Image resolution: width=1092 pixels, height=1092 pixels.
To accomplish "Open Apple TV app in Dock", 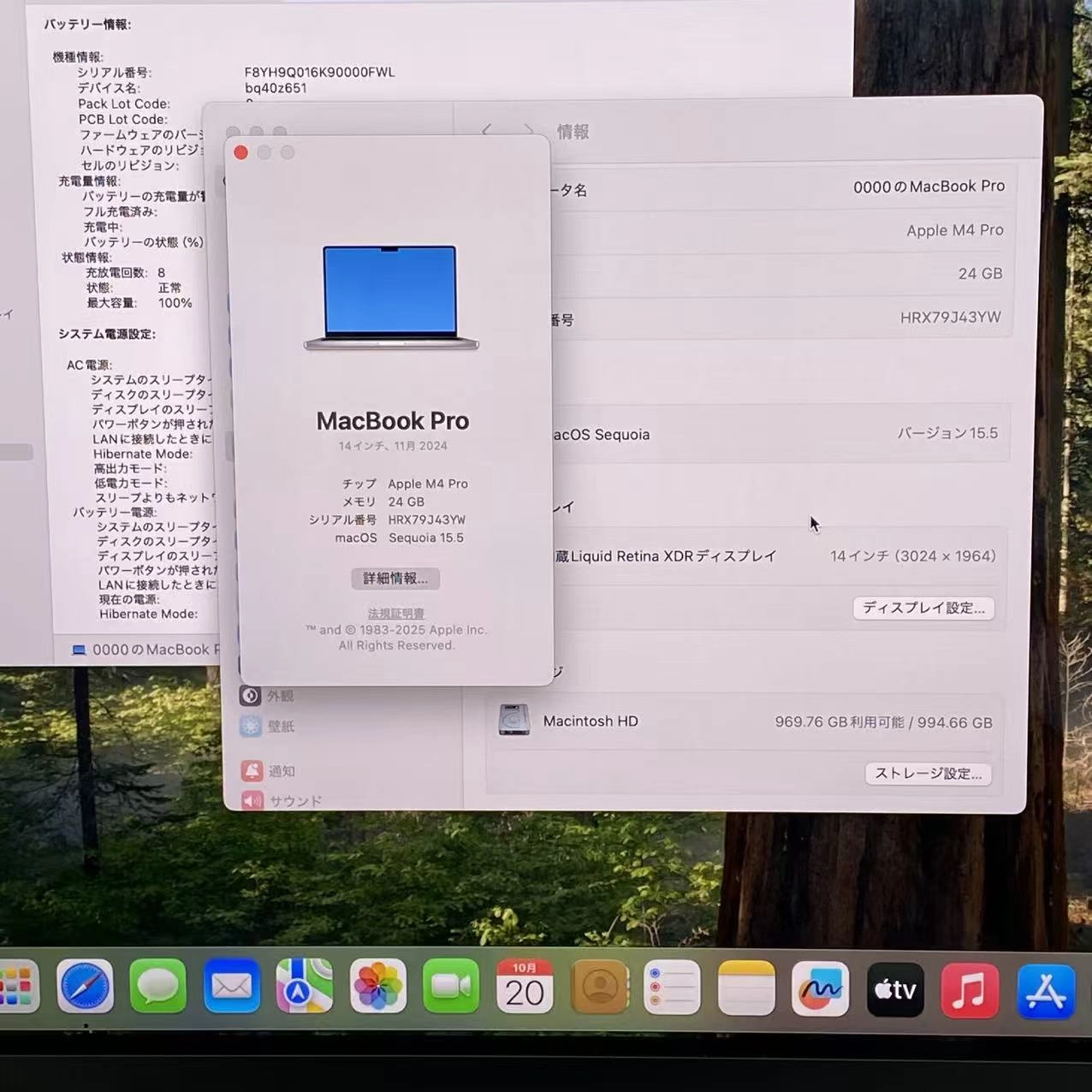I will pos(895,990).
